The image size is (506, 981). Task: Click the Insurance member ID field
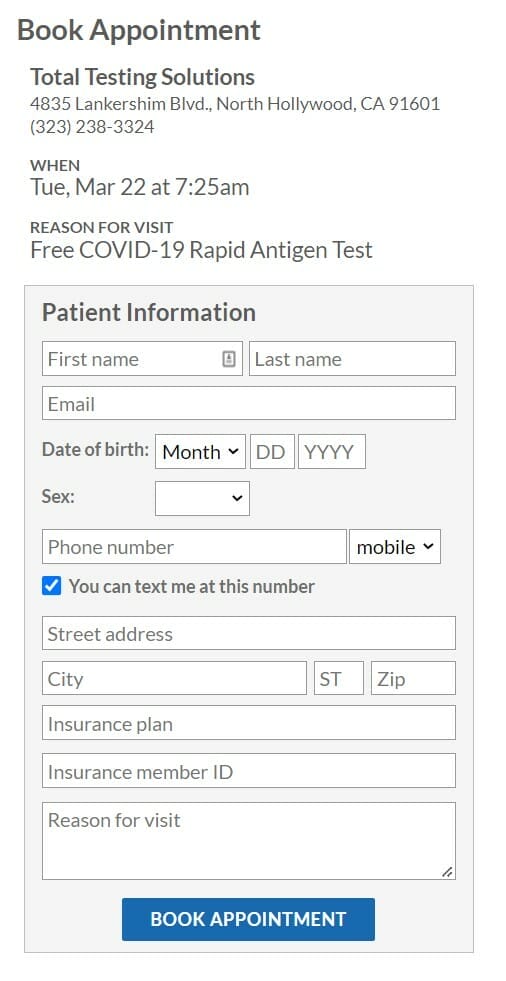pyautogui.click(x=249, y=771)
